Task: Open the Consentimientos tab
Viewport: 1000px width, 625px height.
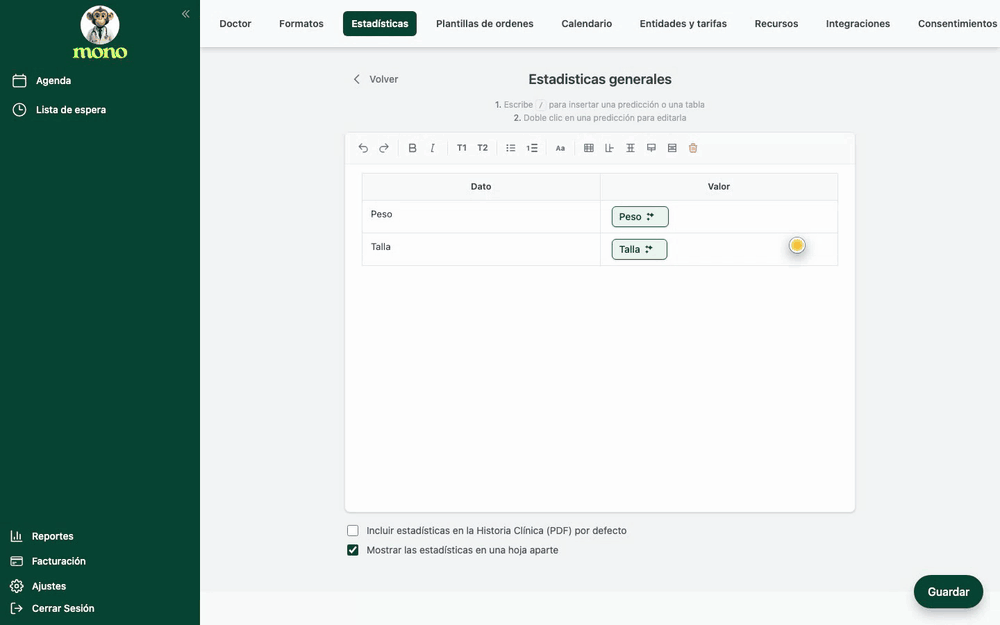Action: tap(957, 24)
